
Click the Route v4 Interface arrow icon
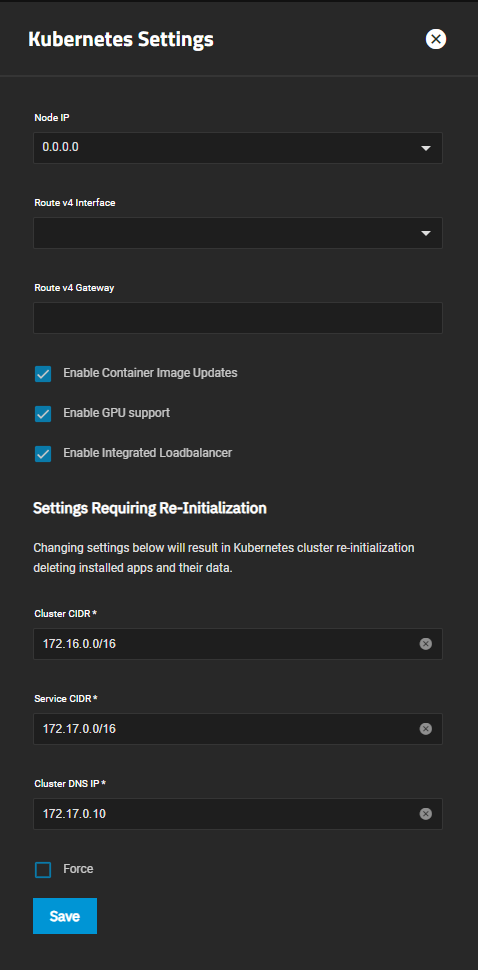425,233
